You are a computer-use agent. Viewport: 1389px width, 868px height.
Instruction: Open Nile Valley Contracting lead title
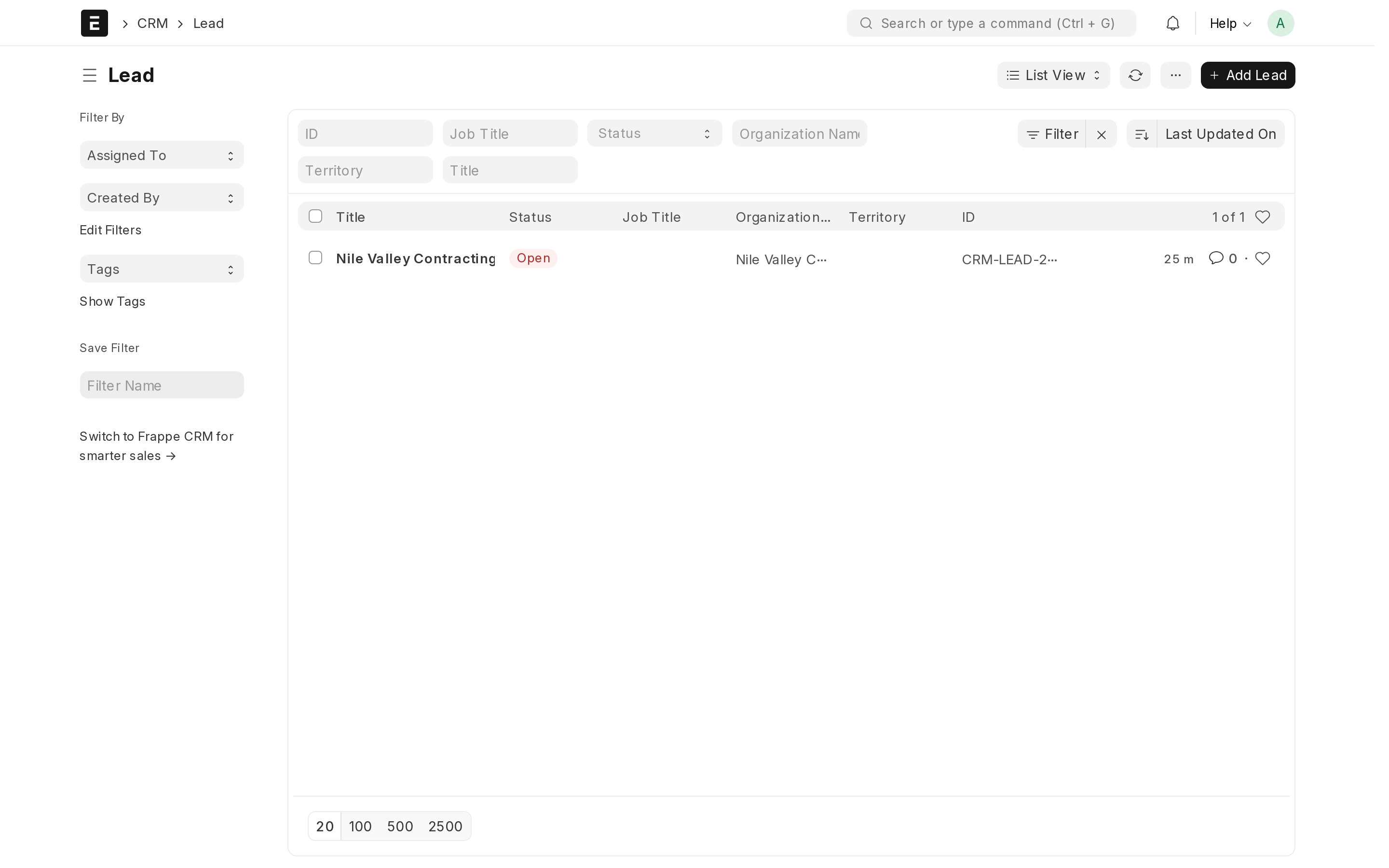click(x=416, y=259)
